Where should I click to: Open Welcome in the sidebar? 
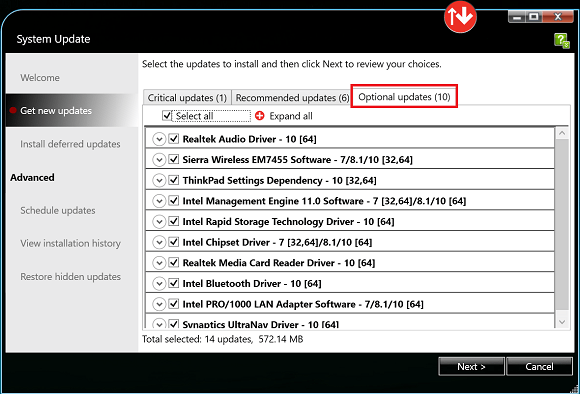(40, 78)
